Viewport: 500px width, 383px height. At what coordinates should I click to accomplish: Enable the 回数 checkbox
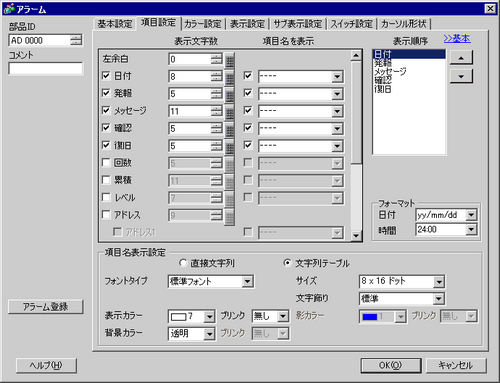pyautogui.click(x=106, y=162)
